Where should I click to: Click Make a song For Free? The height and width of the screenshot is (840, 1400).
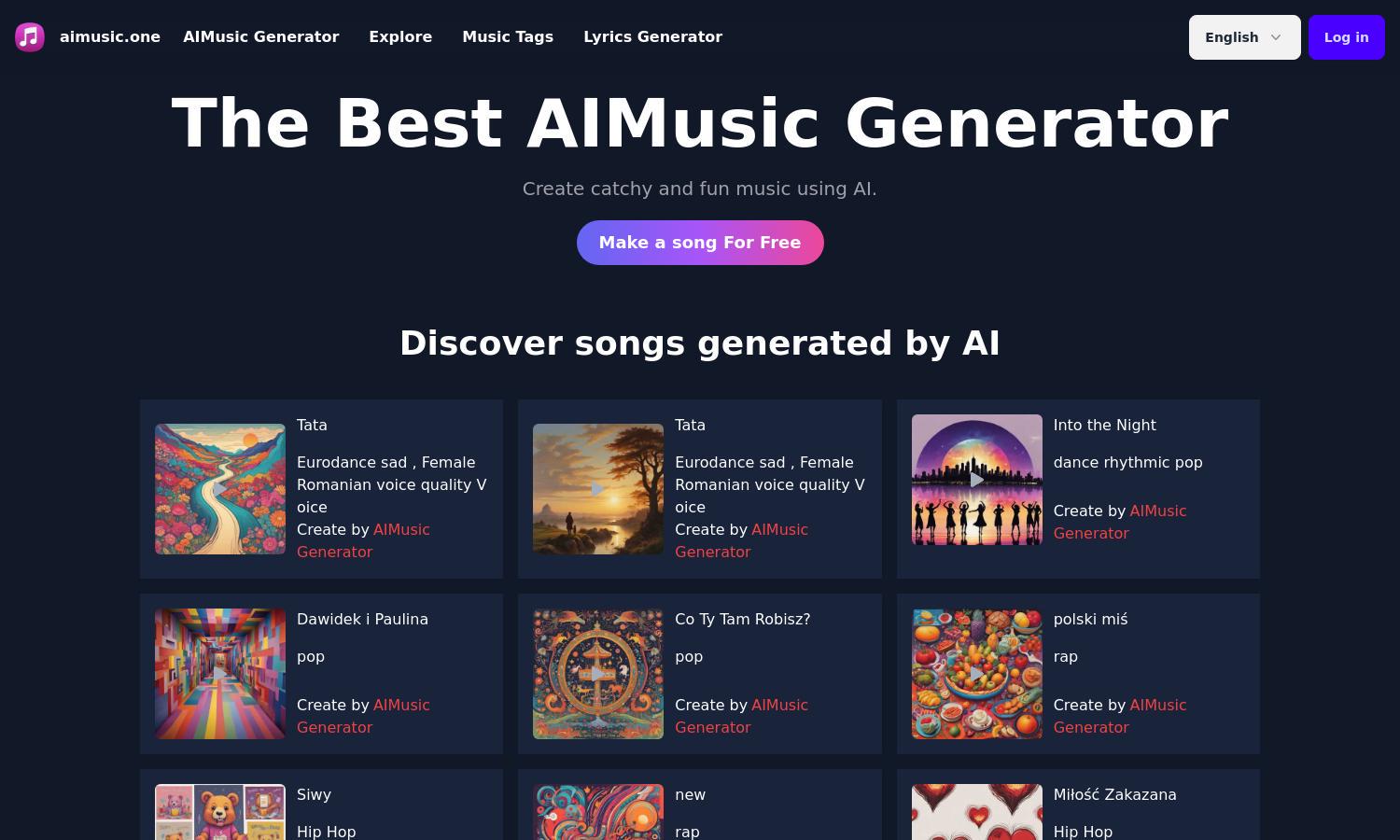tap(700, 243)
